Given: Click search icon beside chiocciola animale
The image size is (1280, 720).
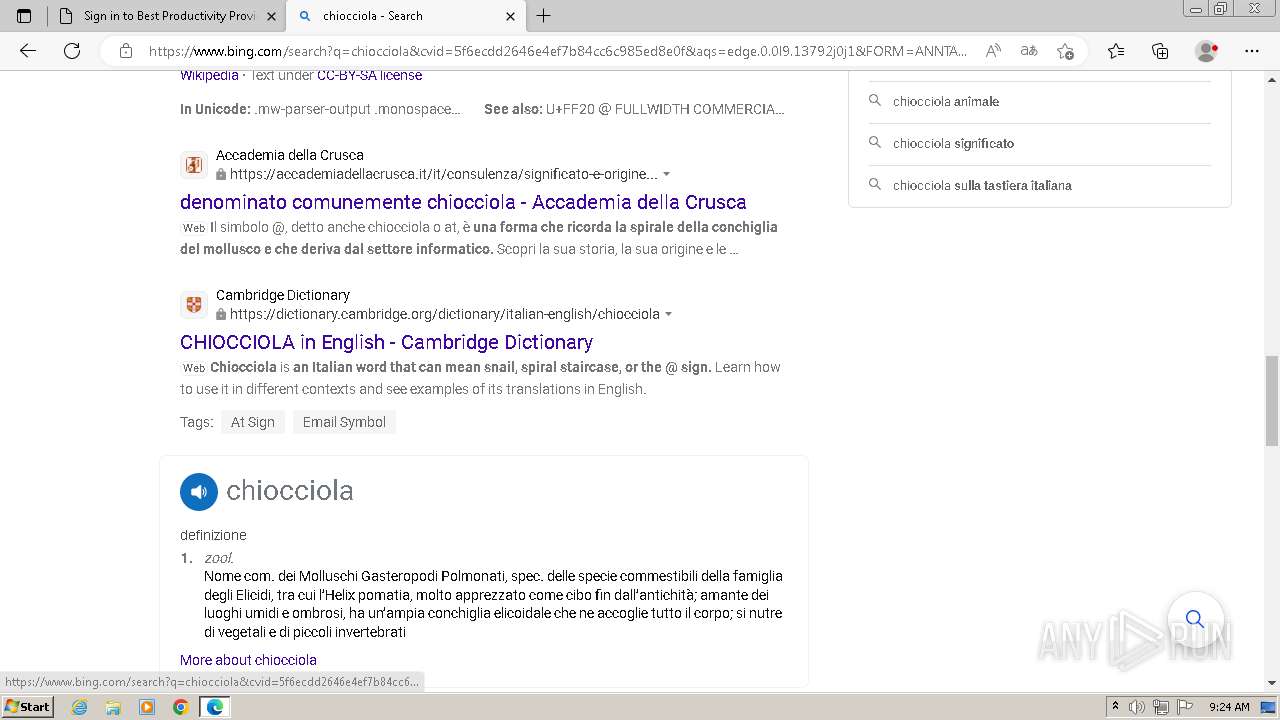Looking at the screenshot, I should 875,101.
